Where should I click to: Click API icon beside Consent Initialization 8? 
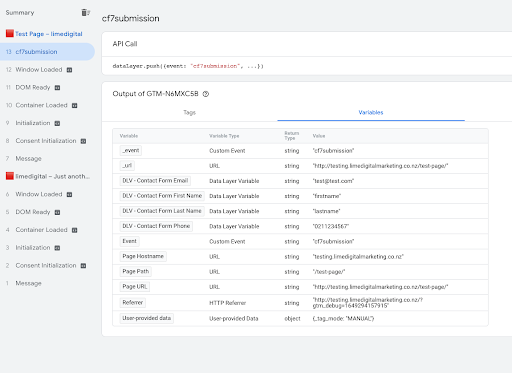83,141
